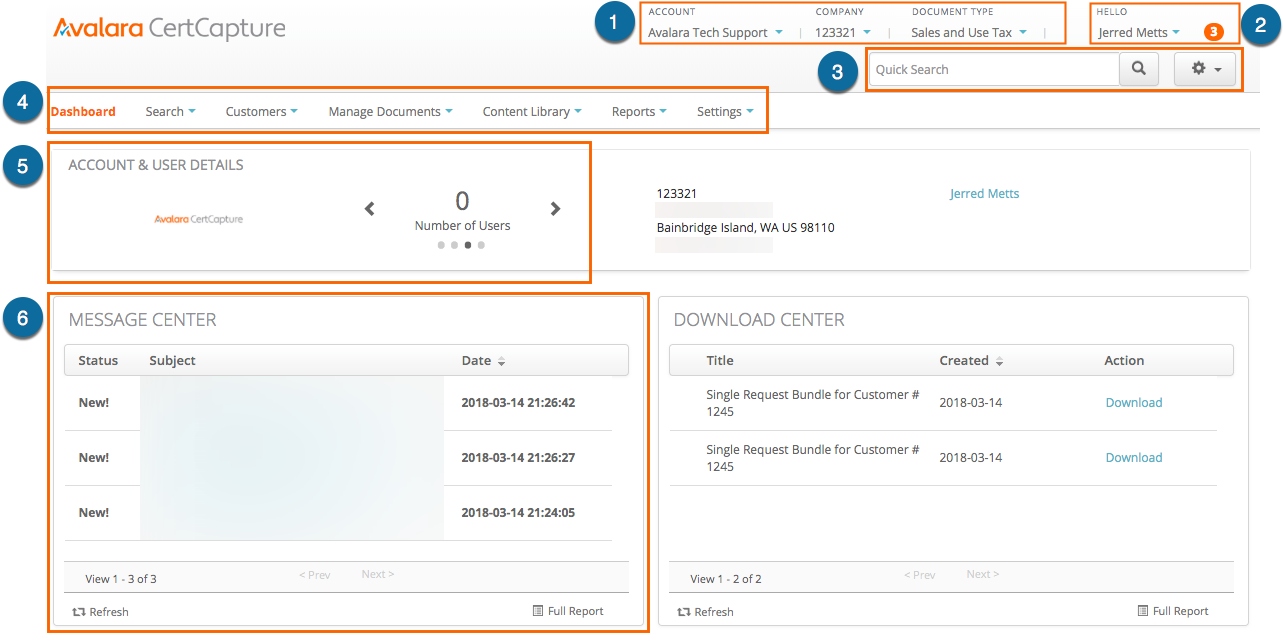Download the first Single Request Bundle

tap(1133, 402)
